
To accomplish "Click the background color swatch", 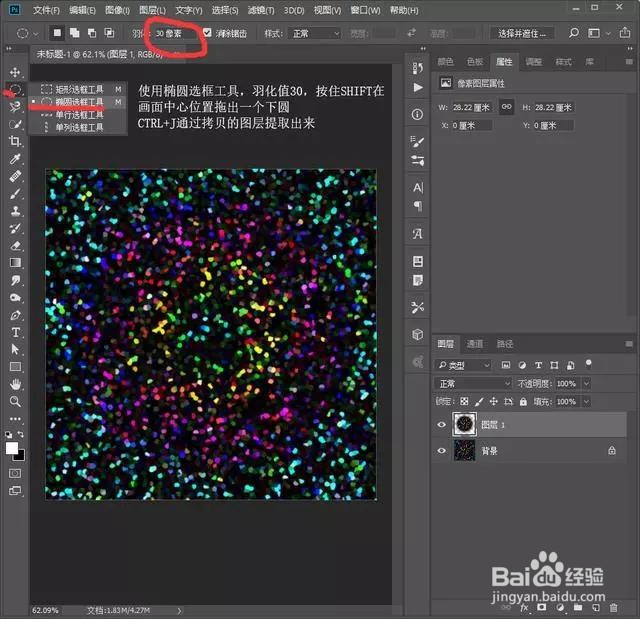I will pos(20,457).
